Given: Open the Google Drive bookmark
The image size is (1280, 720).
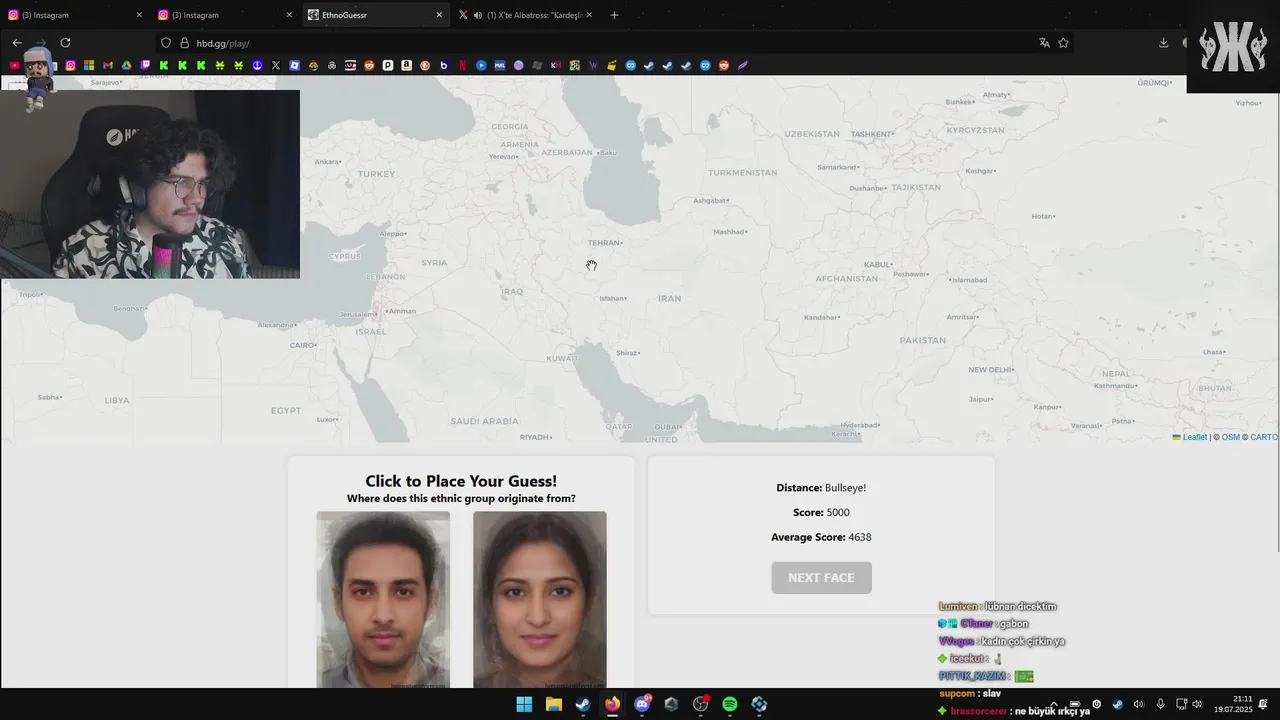Looking at the screenshot, I should (x=126, y=65).
